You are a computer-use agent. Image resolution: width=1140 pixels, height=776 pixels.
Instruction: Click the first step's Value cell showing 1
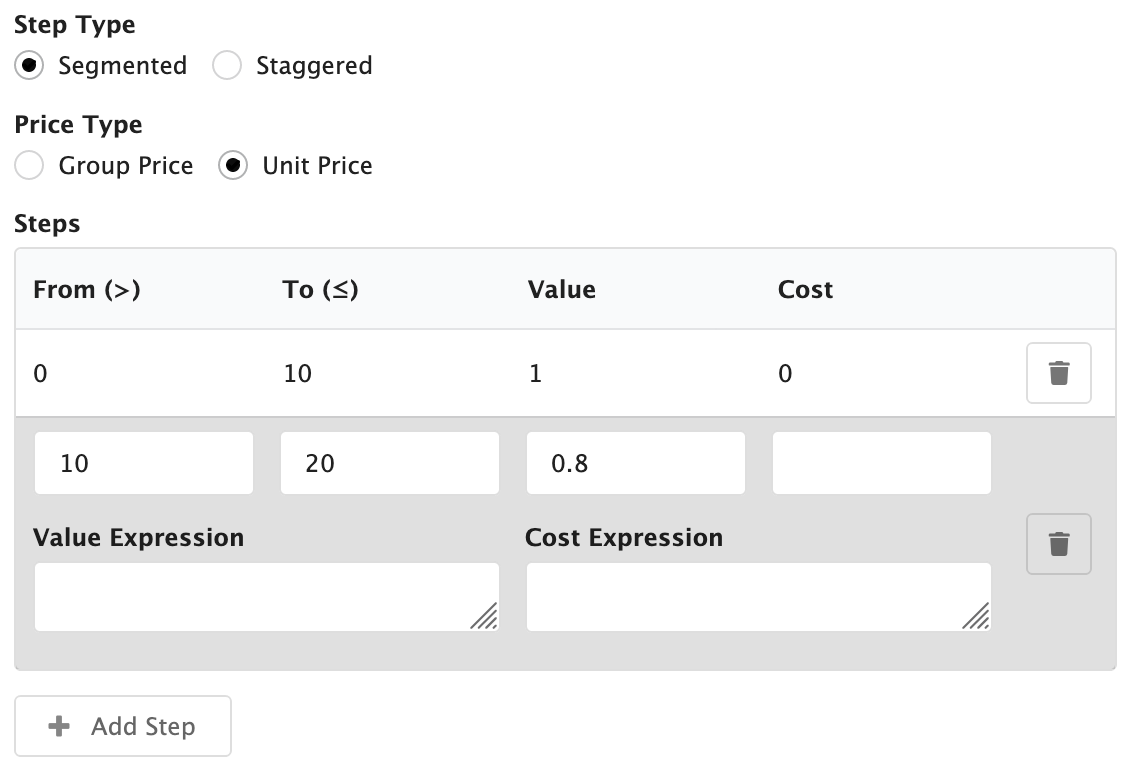click(x=536, y=374)
